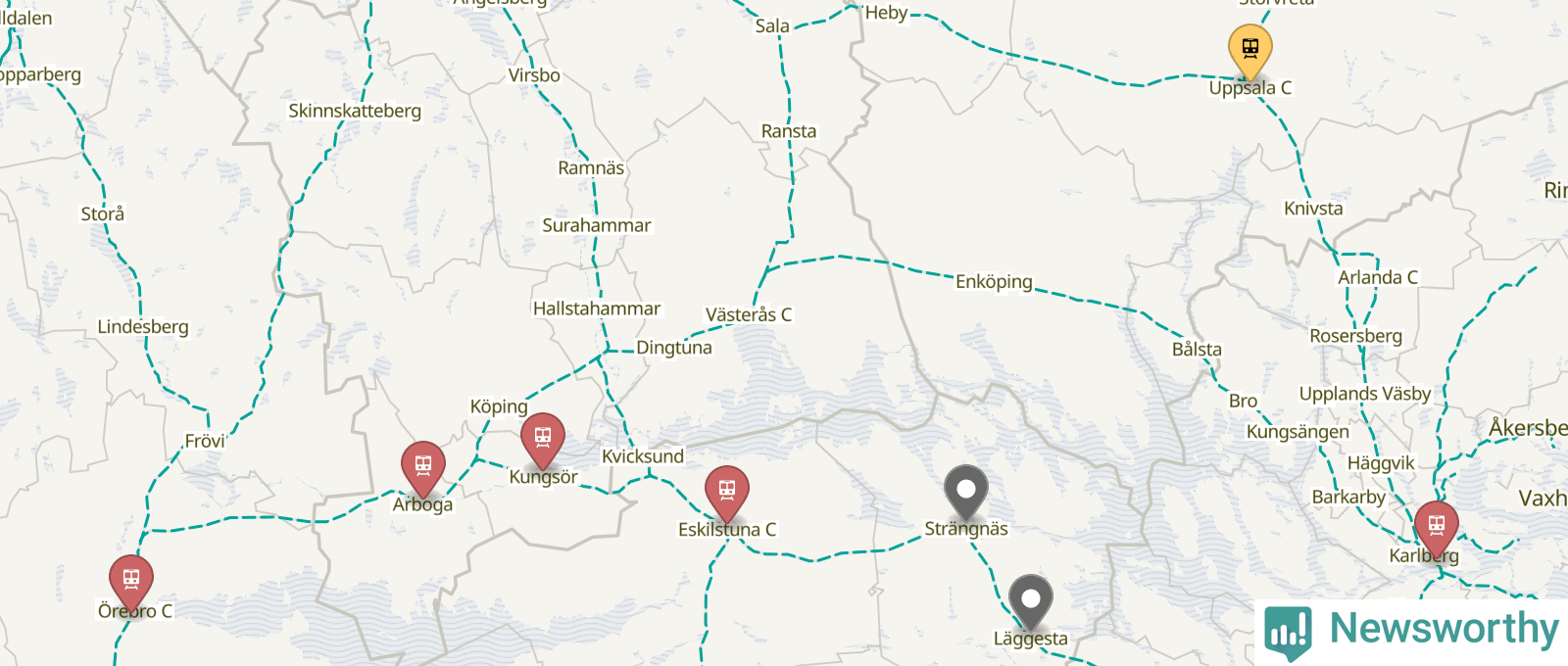
Task: Click the Skinnskatteberg map label
Action: (355, 111)
